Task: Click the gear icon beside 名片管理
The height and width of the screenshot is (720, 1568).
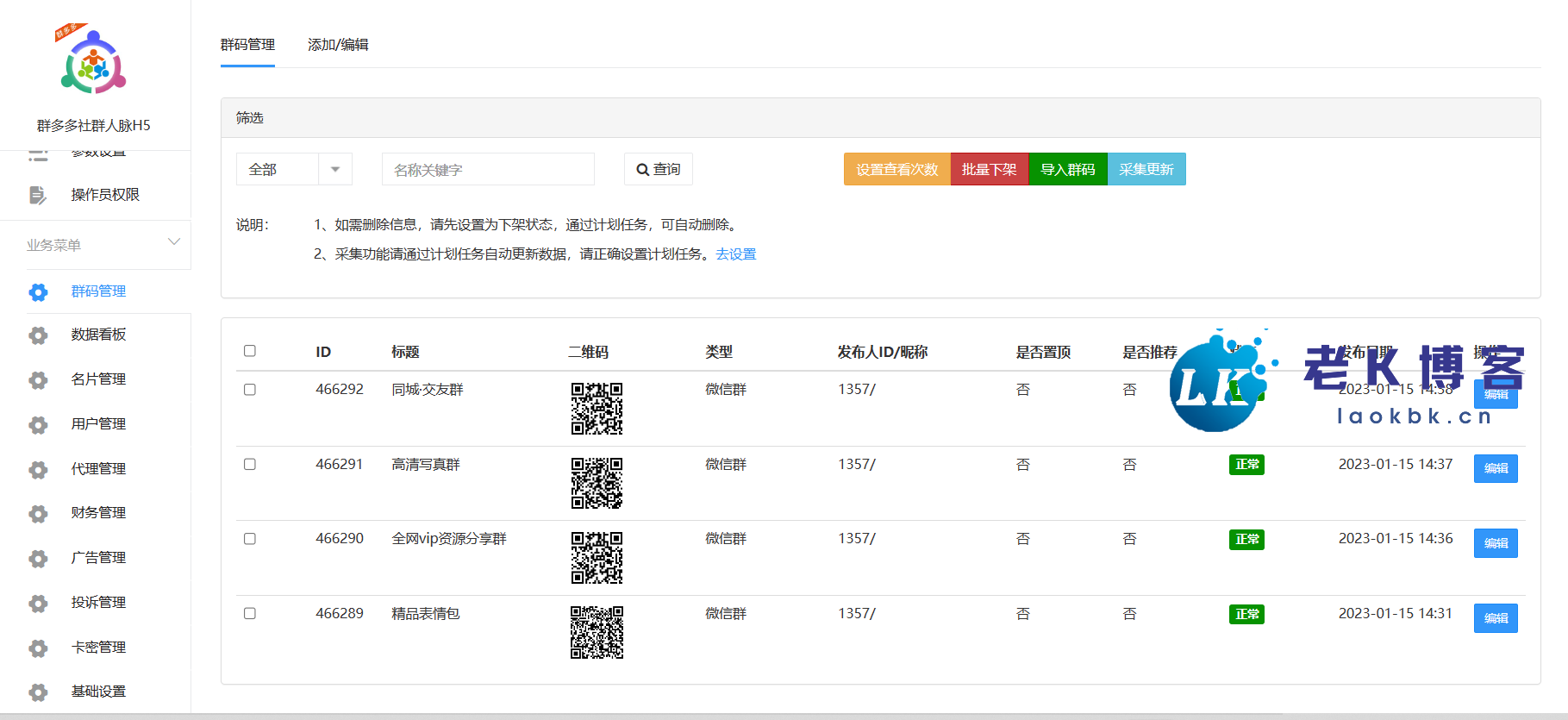Action: click(38, 380)
